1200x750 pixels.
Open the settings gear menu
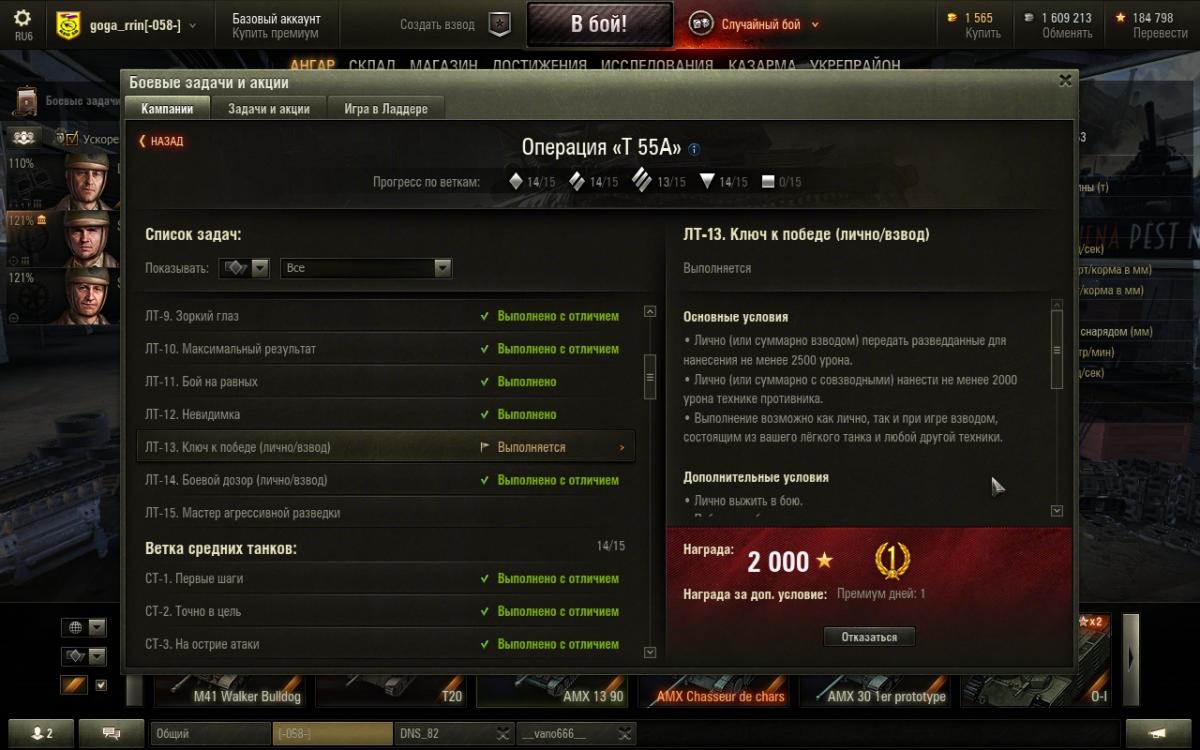[22, 19]
